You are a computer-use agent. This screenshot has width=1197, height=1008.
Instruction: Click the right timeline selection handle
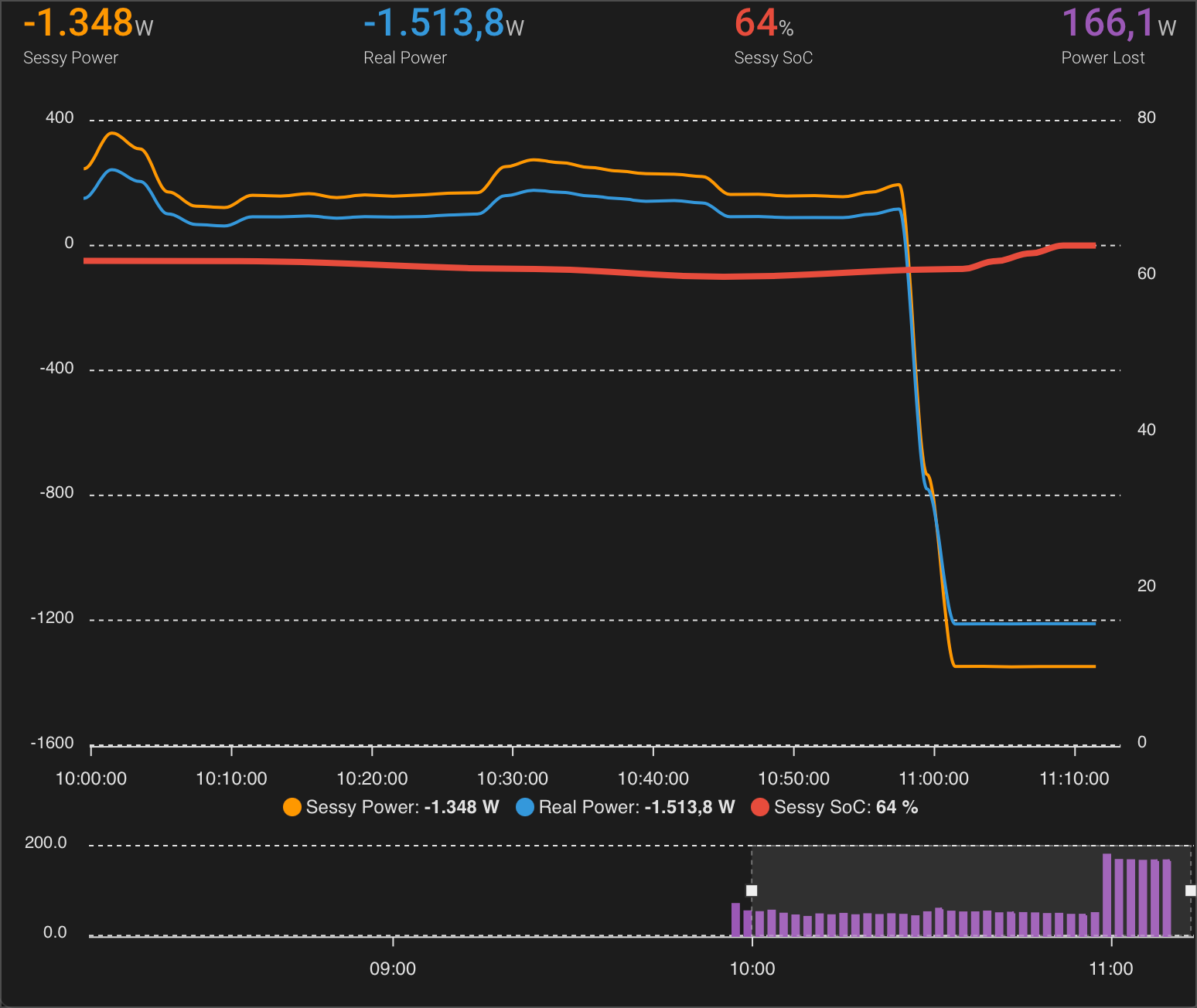click(x=1188, y=891)
